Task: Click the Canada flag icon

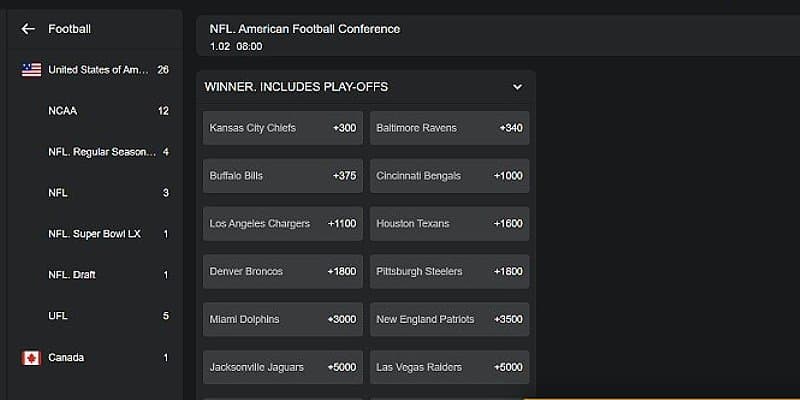Action: [x=31, y=357]
